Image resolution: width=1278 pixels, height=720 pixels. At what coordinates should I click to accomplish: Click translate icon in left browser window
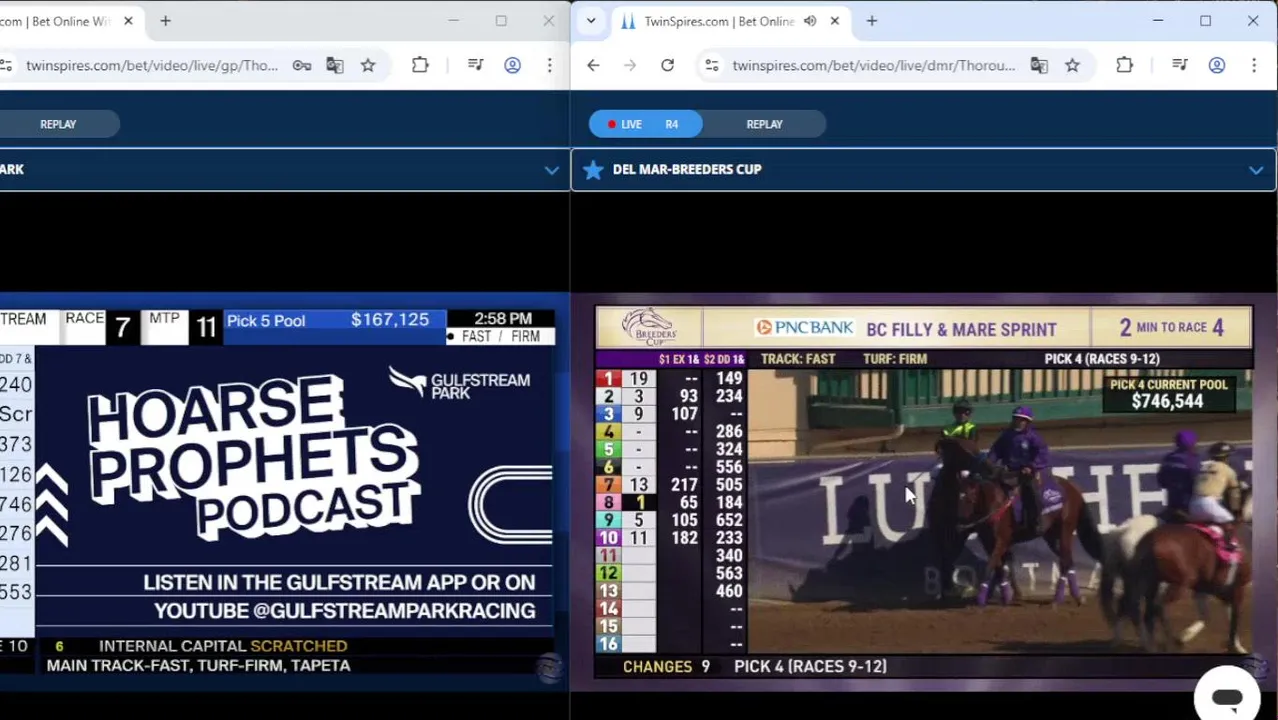(335, 65)
